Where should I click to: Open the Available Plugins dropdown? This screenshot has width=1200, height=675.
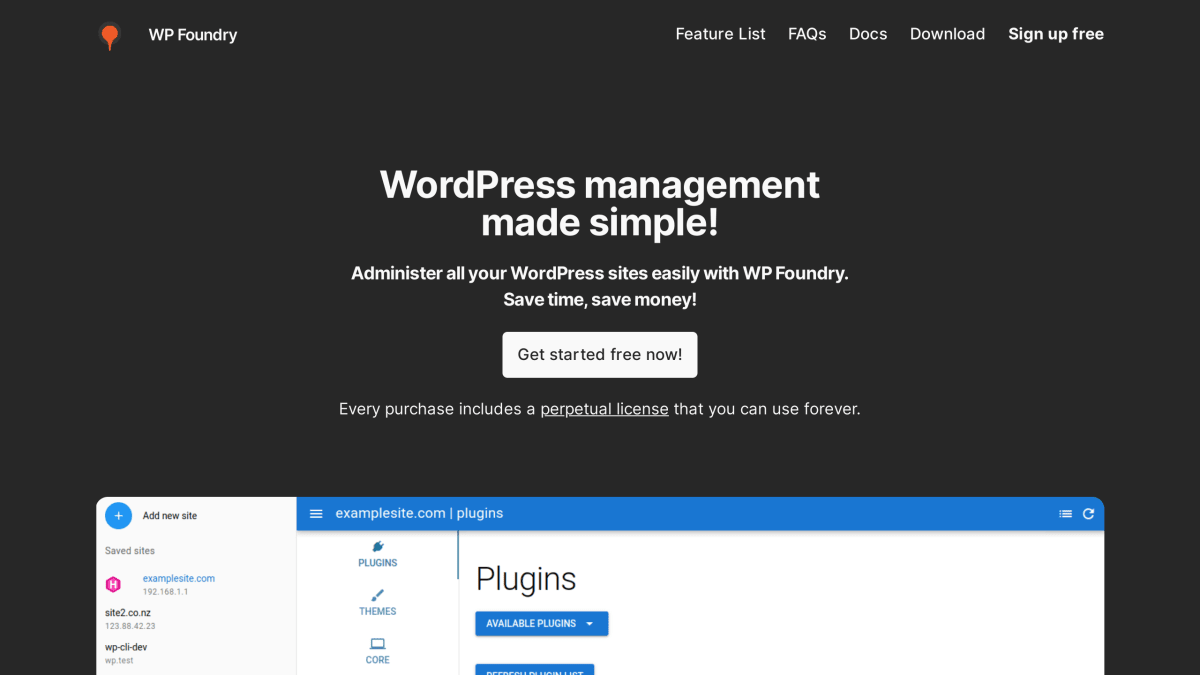click(x=541, y=624)
